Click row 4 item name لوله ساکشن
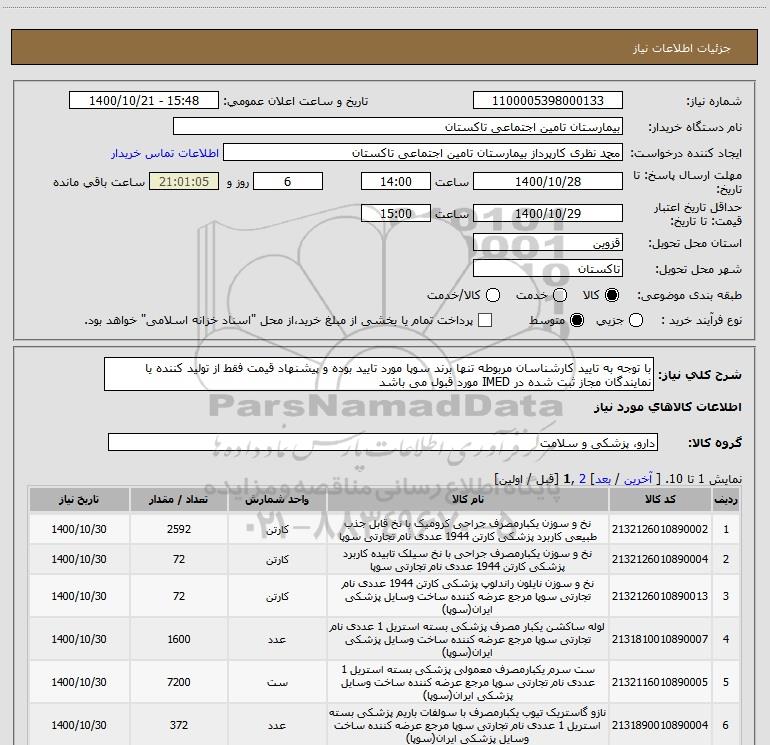 468,639
